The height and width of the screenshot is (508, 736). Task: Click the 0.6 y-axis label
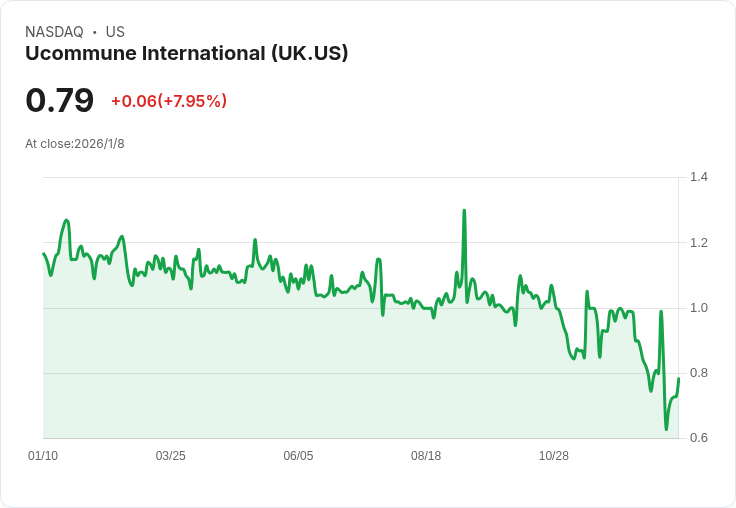pos(699,438)
